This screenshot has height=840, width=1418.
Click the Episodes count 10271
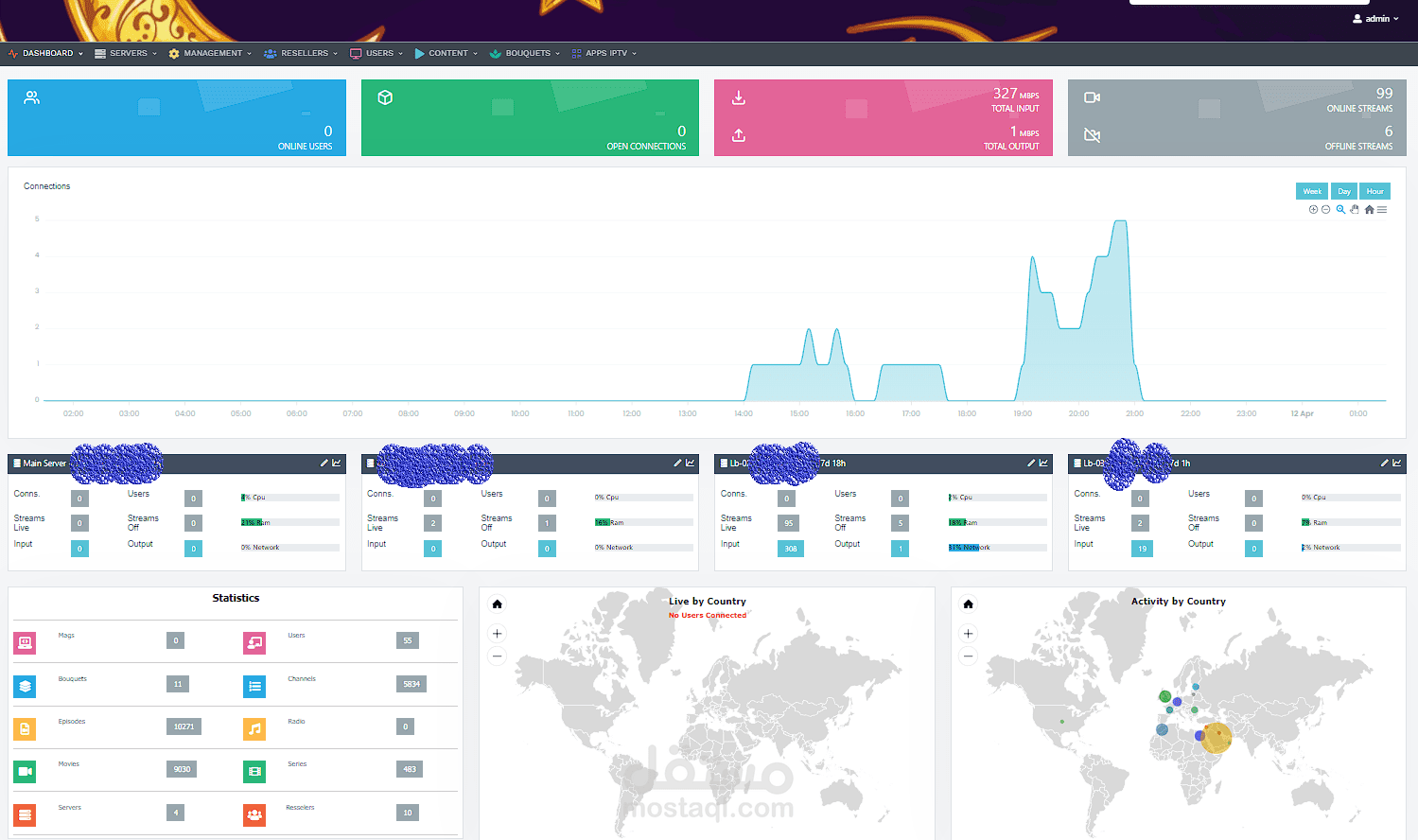click(x=184, y=726)
